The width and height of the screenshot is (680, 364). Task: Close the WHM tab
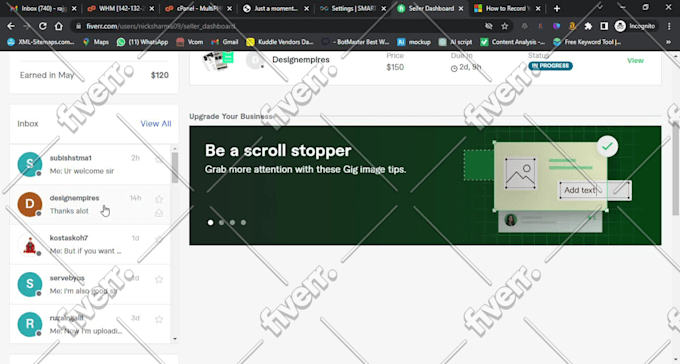click(x=151, y=9)
